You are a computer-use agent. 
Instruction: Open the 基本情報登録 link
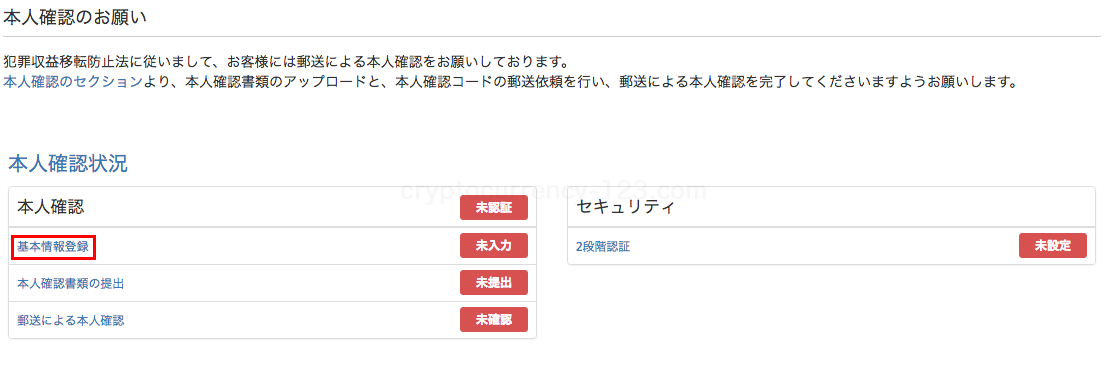click(54, 246)
